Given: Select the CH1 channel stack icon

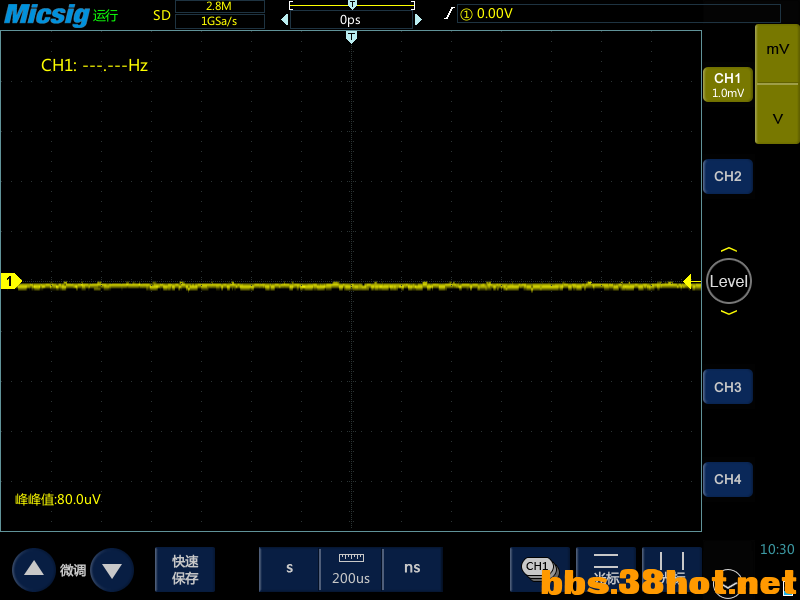Looking at the screenshot, I should [x=540, y=569].
